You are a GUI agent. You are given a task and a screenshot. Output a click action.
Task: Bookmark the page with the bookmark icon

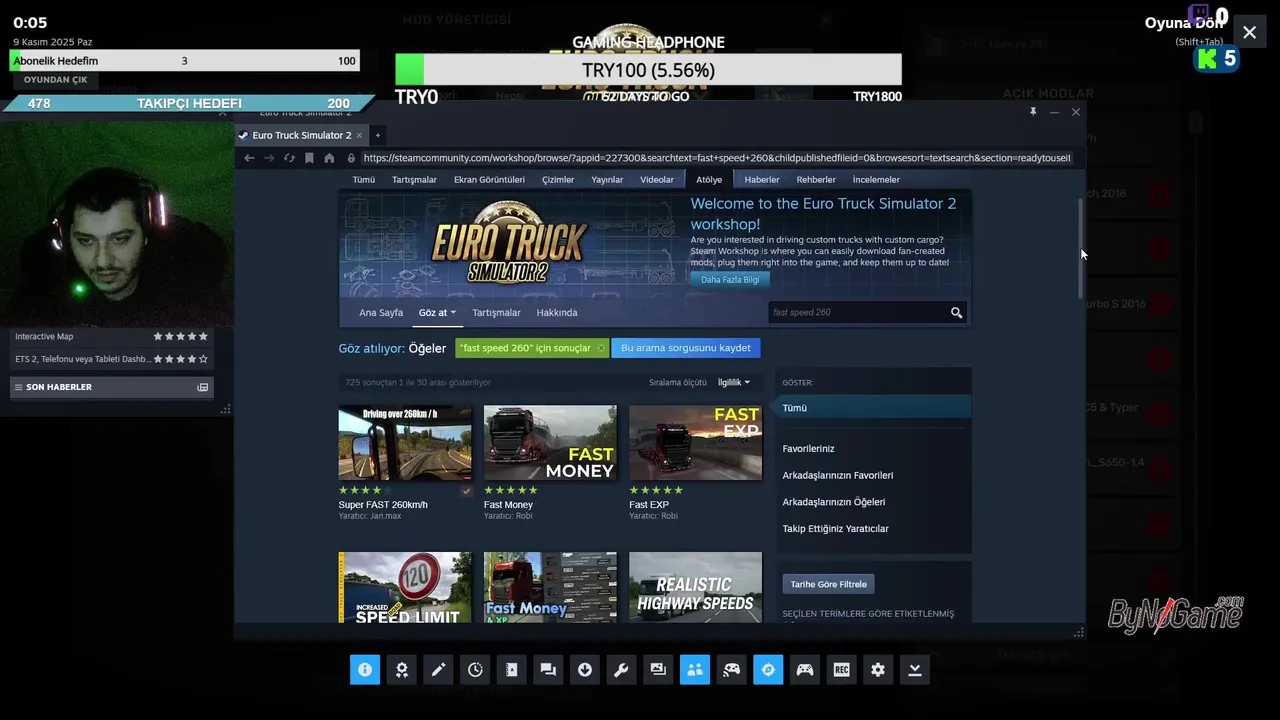(309, 158)
